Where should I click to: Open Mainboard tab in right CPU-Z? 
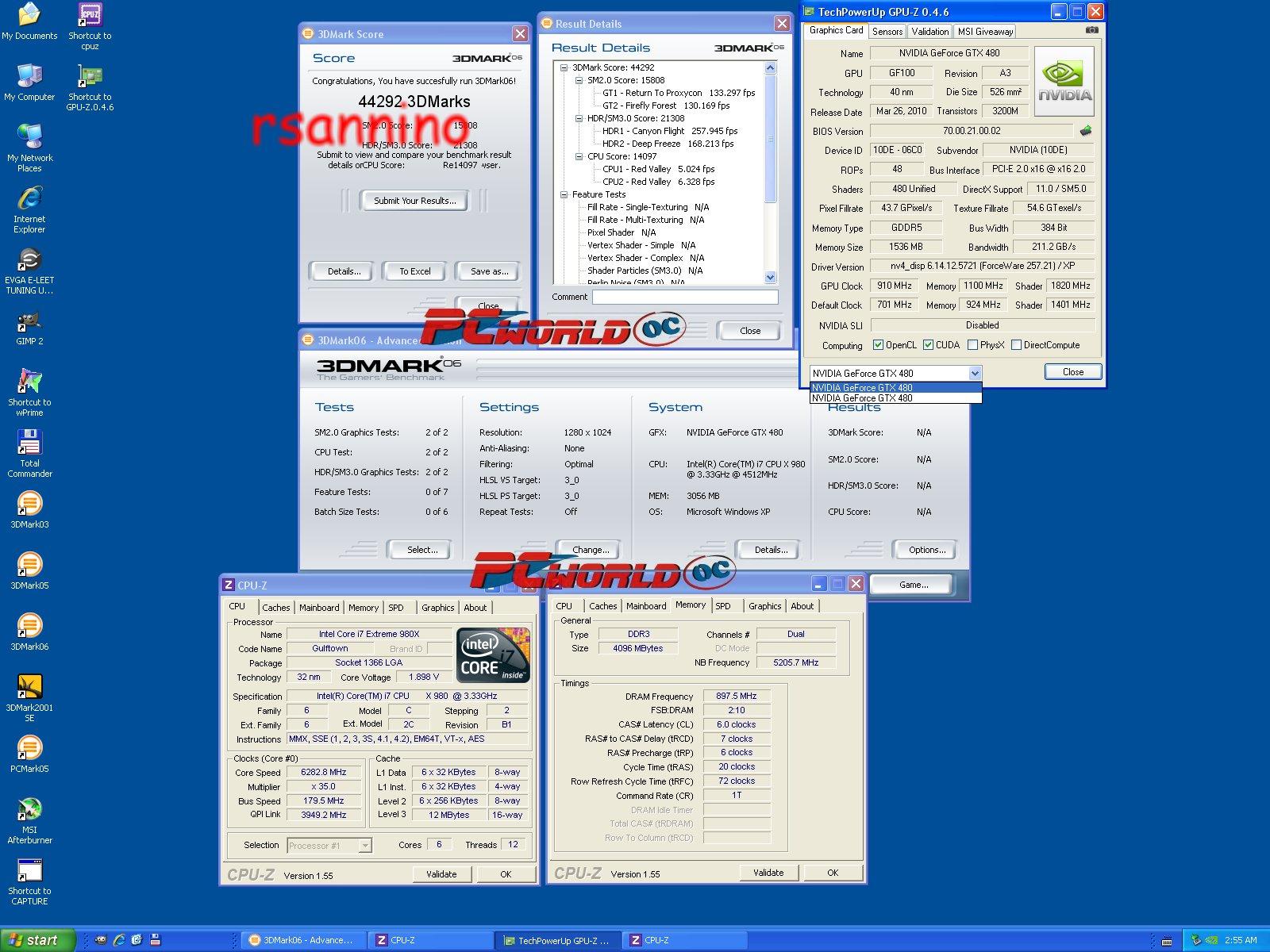pos(646,606)
